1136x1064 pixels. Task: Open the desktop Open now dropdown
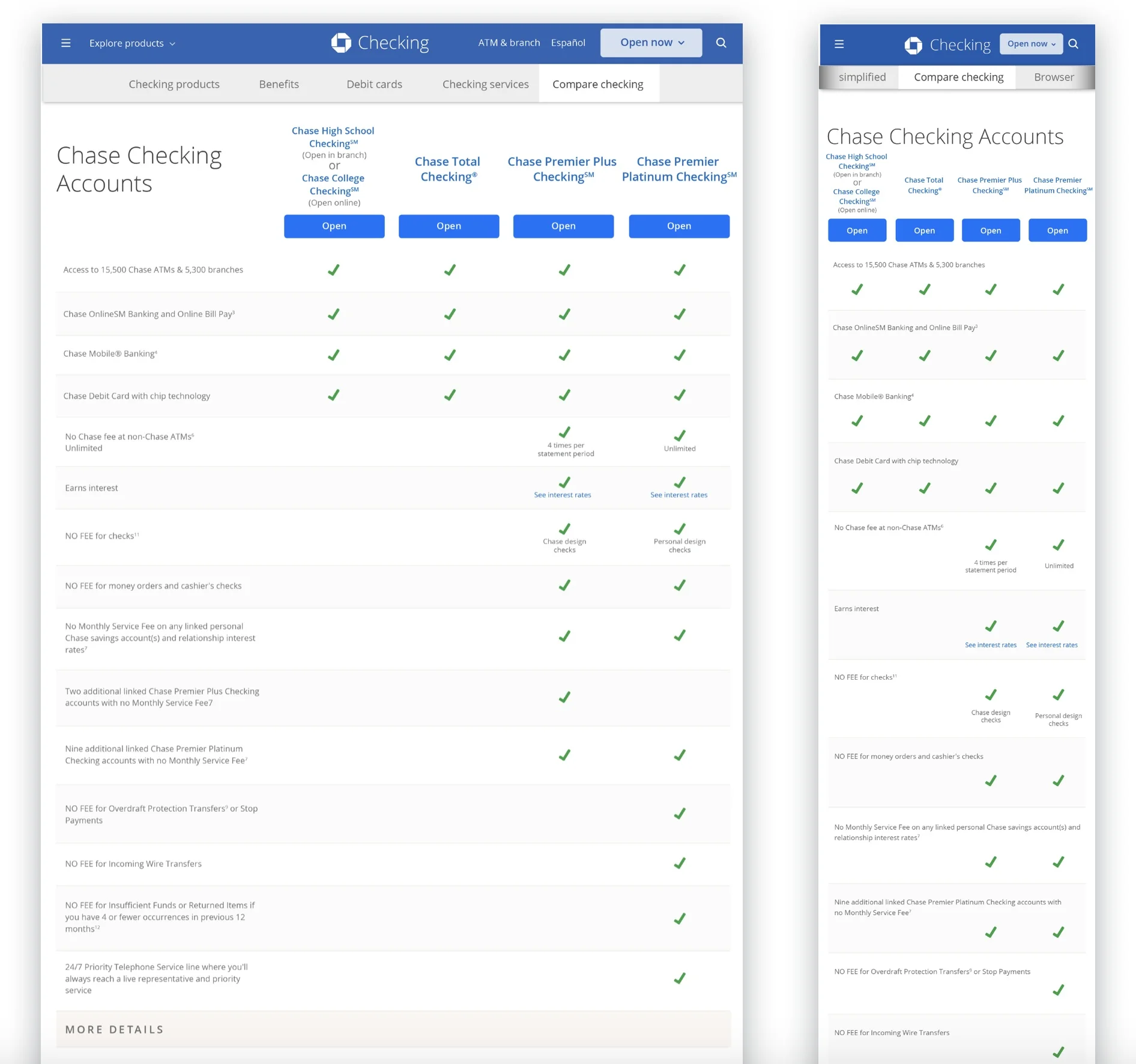tap(651, 43)
